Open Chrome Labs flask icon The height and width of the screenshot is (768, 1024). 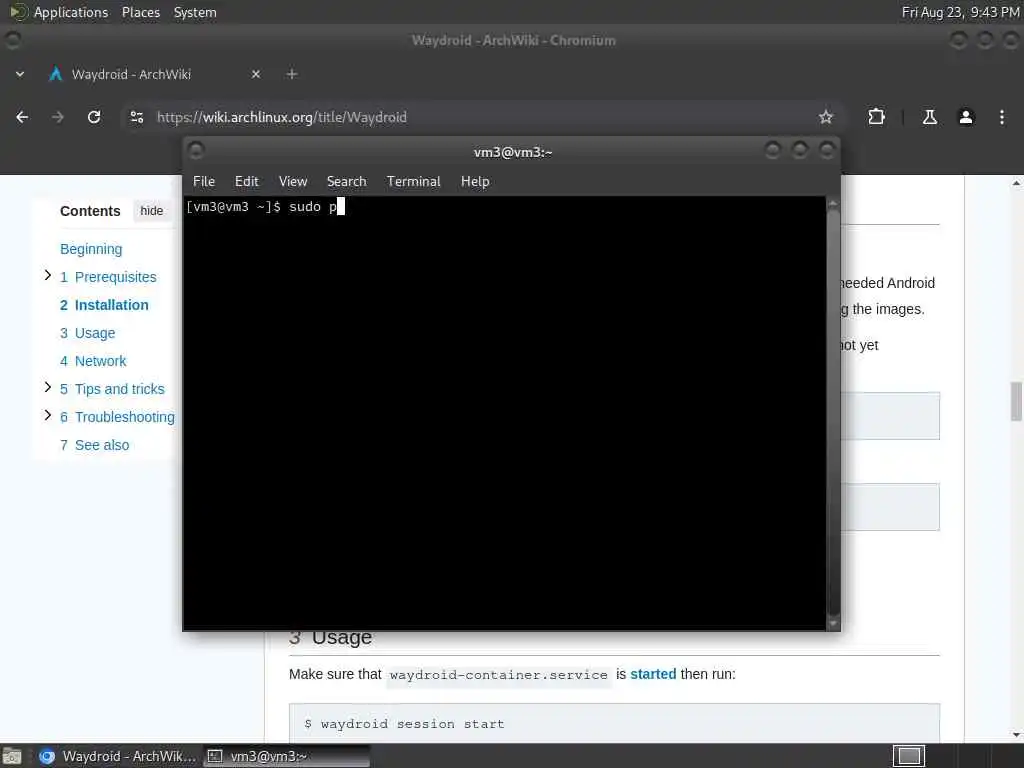click(929, 117)
